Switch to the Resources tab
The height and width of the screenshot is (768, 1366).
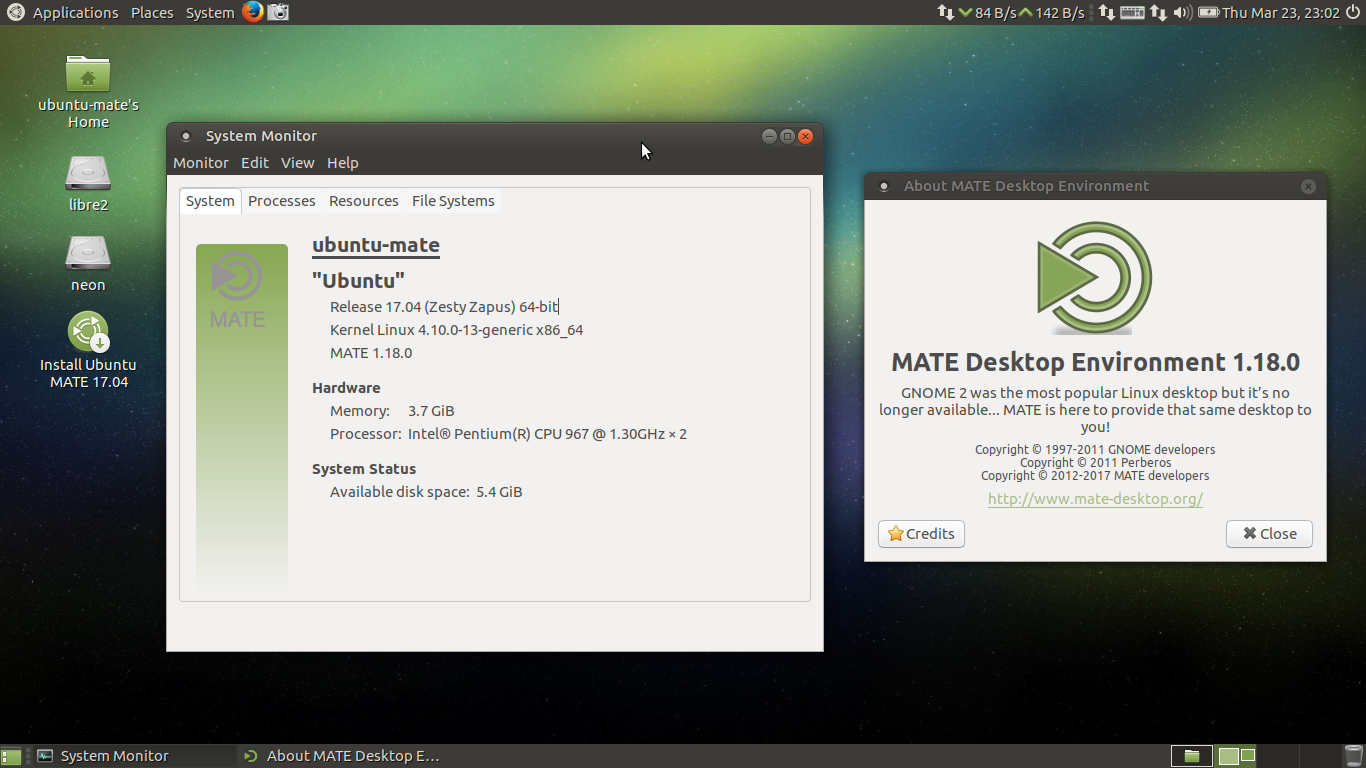(x=364, y=201)
